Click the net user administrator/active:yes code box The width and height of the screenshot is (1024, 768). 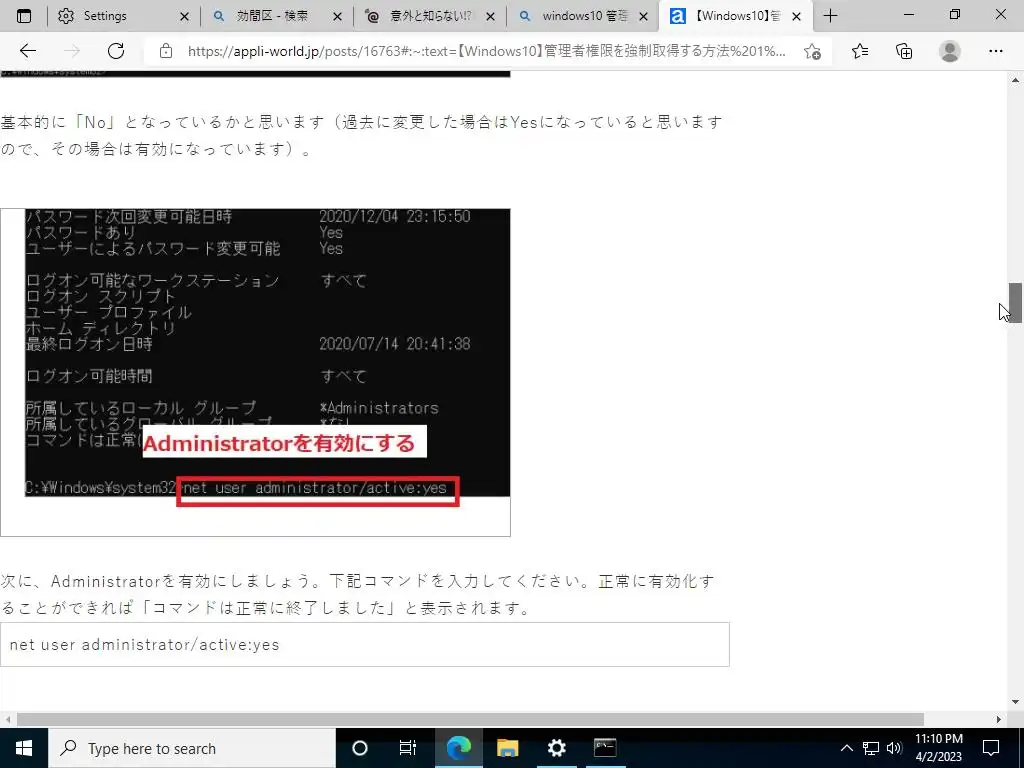click(364, 645)
